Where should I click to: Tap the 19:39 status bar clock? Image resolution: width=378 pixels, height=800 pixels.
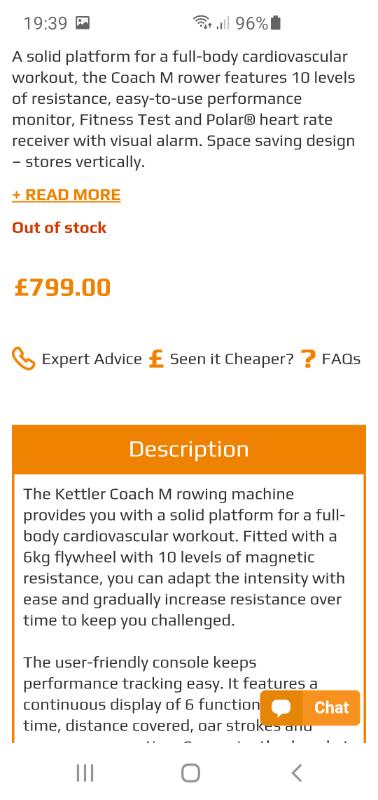(45, 23)
